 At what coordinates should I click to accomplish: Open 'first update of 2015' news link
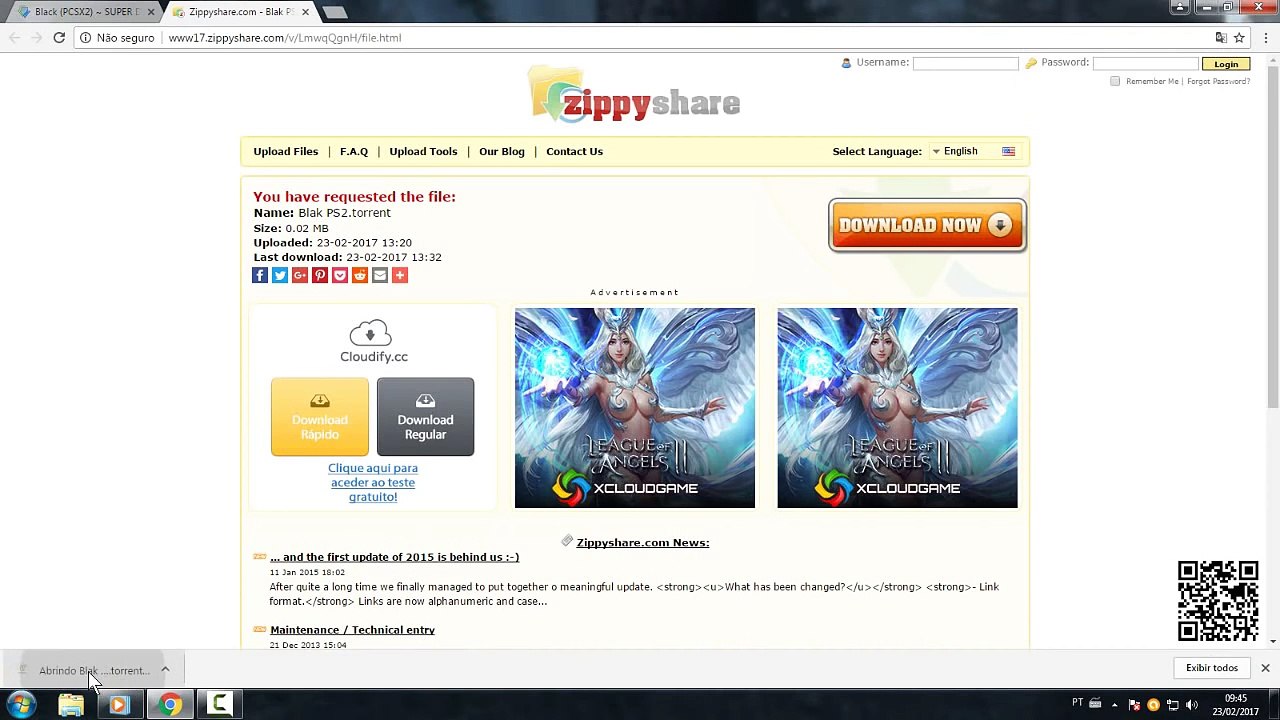[394, 557]
